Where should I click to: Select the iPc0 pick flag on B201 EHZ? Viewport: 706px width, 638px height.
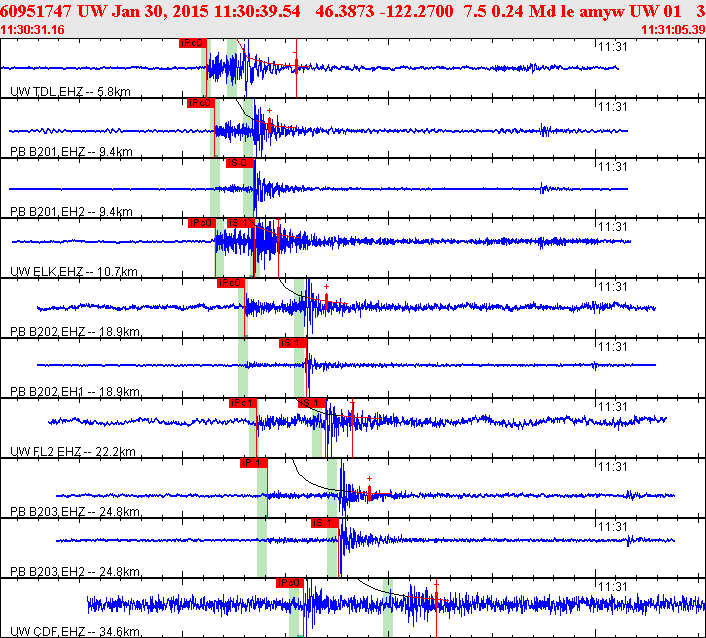[x=201, y=103]
